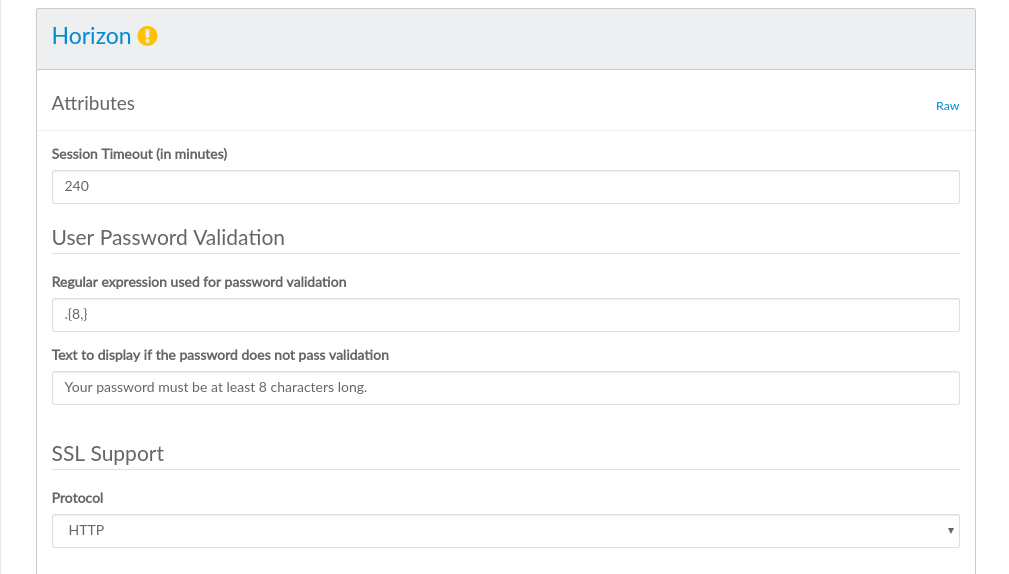This screenshot has height=574, width=1009.
Task: Open the Horizon panel title link
Action: (91, 37)
